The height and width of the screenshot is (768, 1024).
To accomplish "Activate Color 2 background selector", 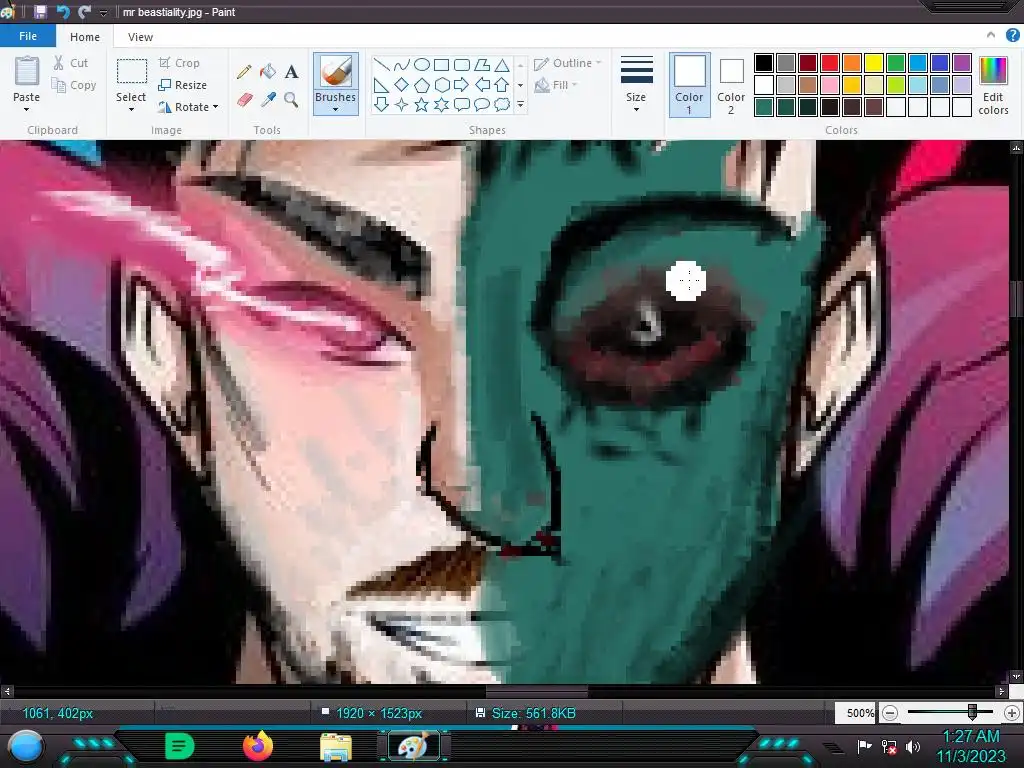I will pyautogui.click(x=731, y=85).
